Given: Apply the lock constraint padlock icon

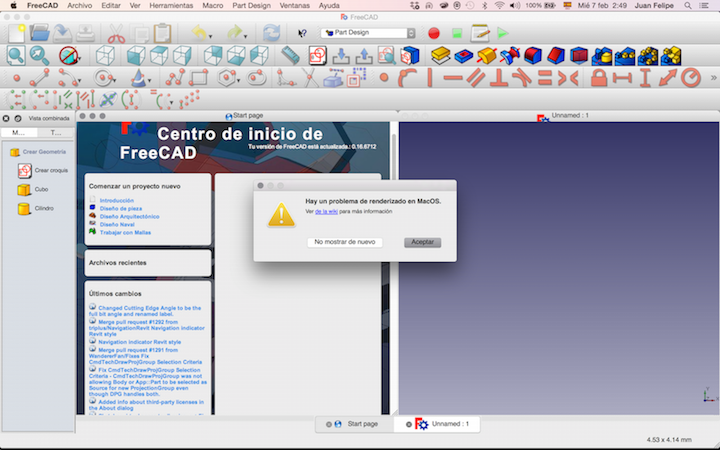Looking at the screenshot, I should (x=599, y=78).
